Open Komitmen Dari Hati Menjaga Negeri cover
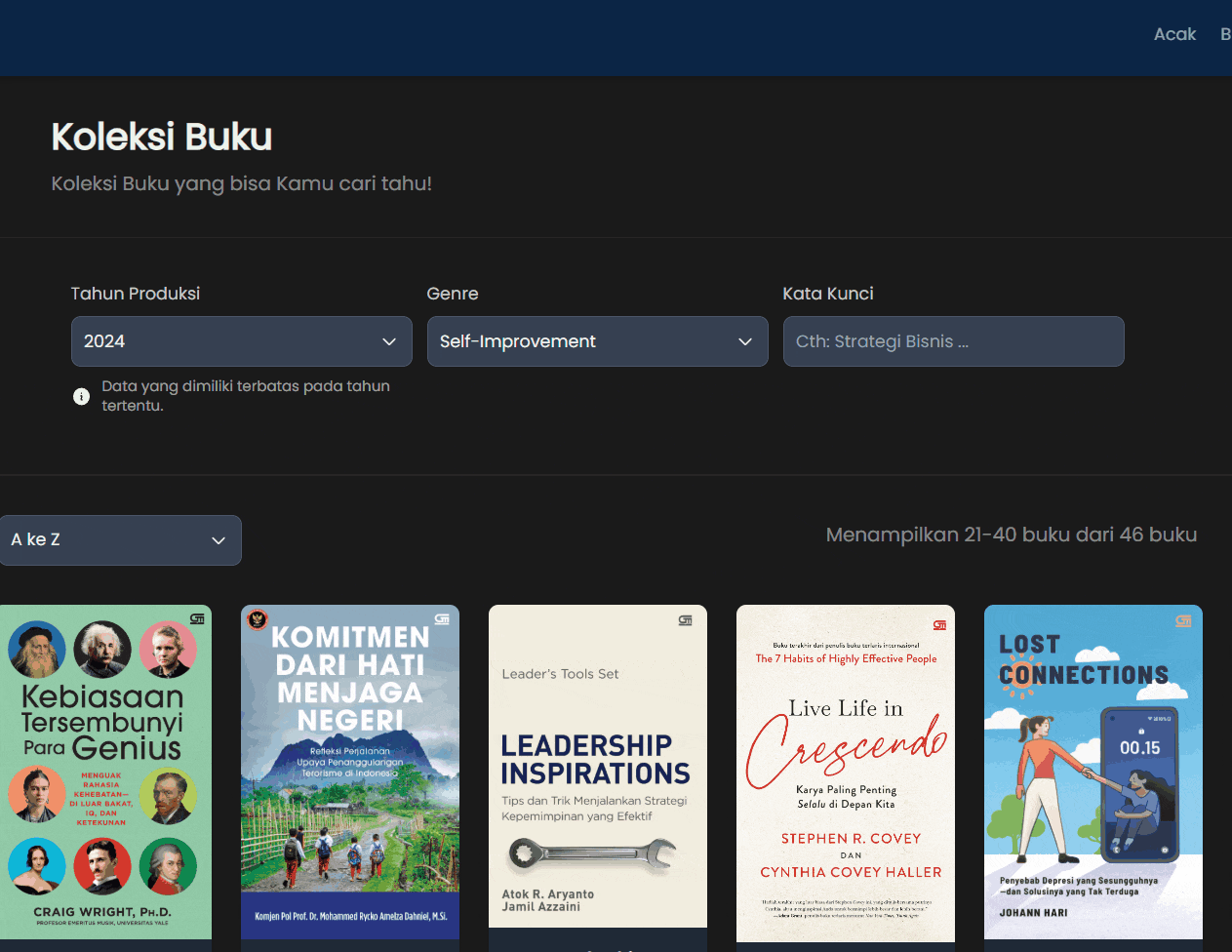Viewport: 1232px width, 952px height. coord(350,773)
